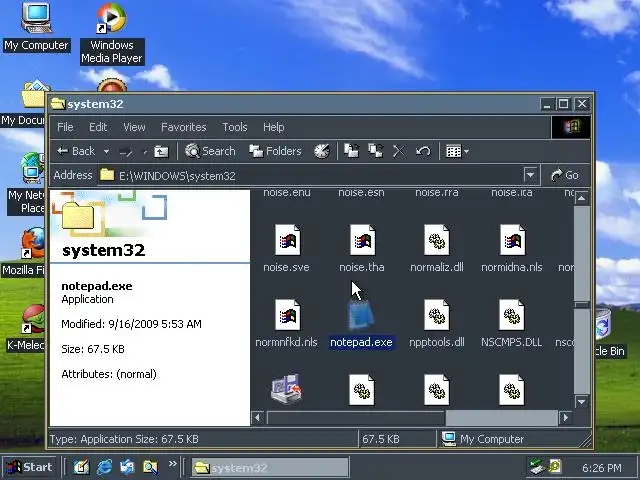This screenshot has height=480, width=640.
Task: Select the noise.sve file
Action: (287, 249)
